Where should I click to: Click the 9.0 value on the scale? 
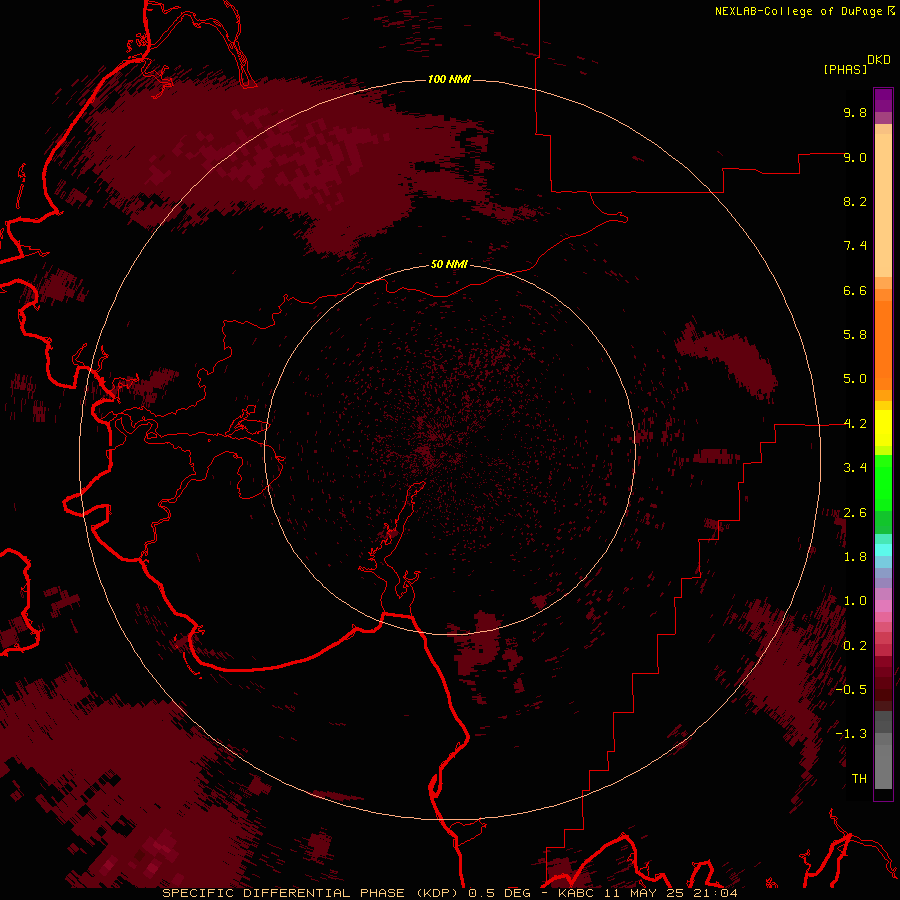(x=855, y=157)
